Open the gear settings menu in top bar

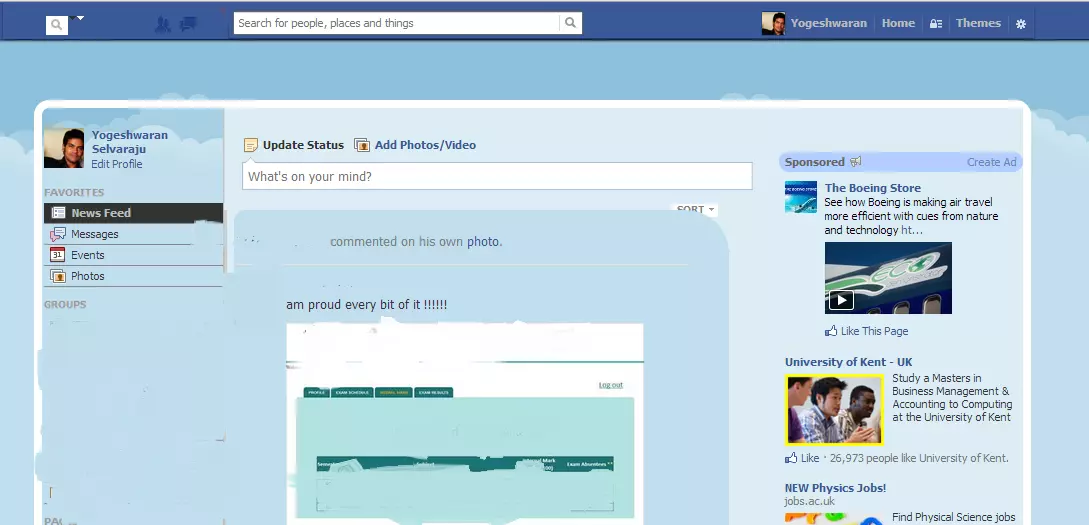[1020, 24]
